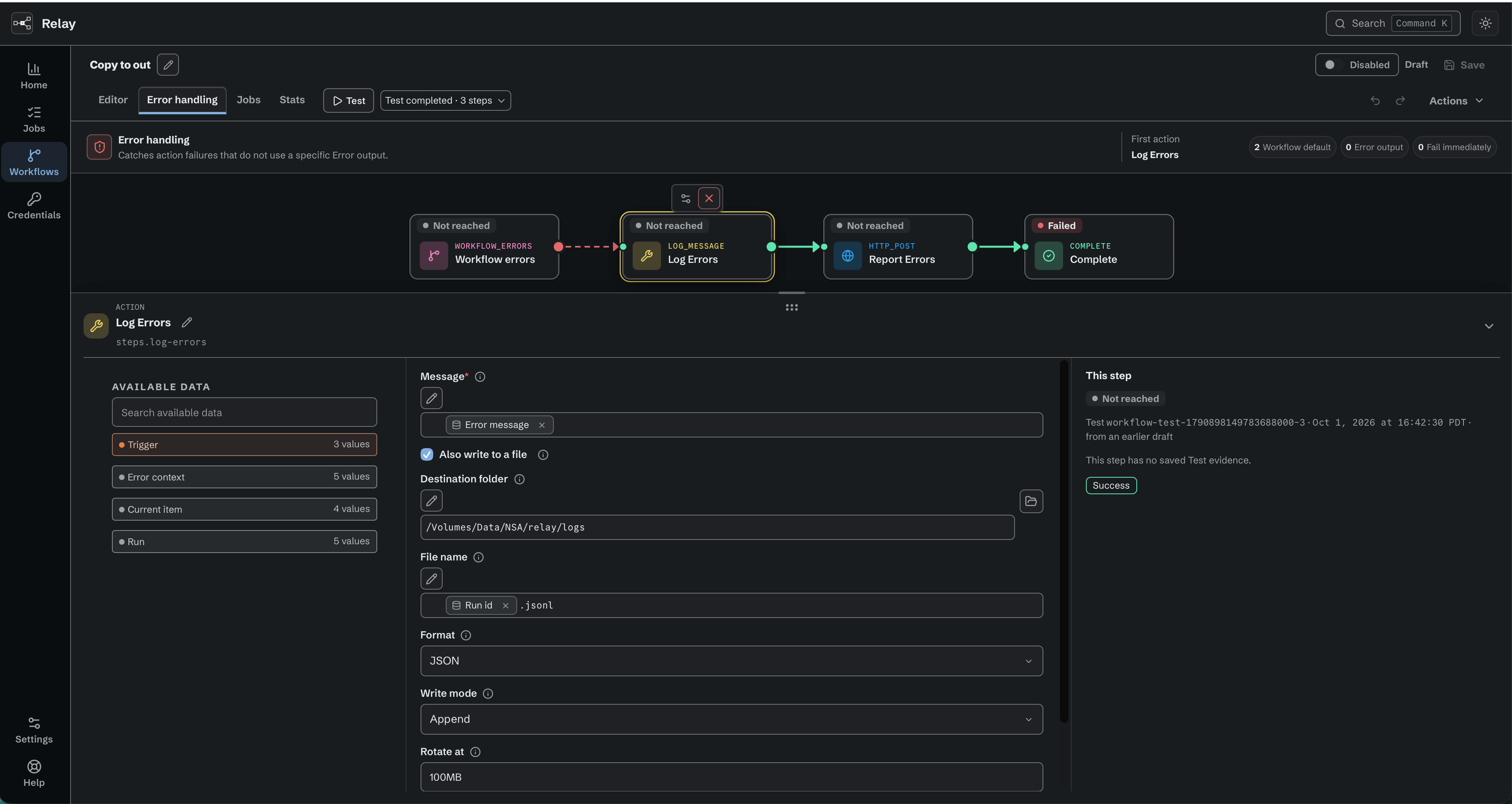Open Settings in the sidebar
Image resolution: width=1512 pixels, height=804 pixels.
pos(34,730)
